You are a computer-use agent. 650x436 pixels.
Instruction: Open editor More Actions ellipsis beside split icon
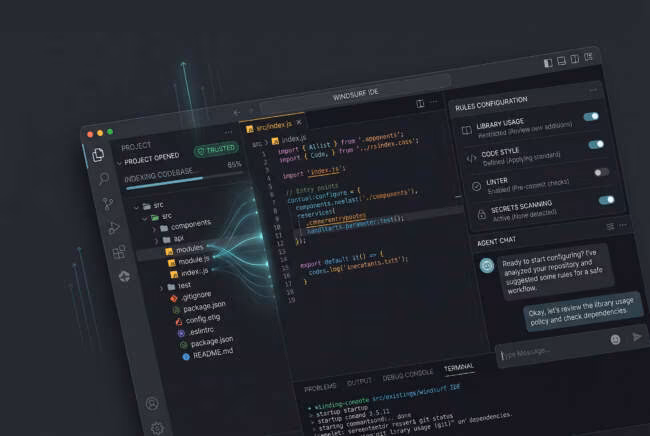(434, 101)
